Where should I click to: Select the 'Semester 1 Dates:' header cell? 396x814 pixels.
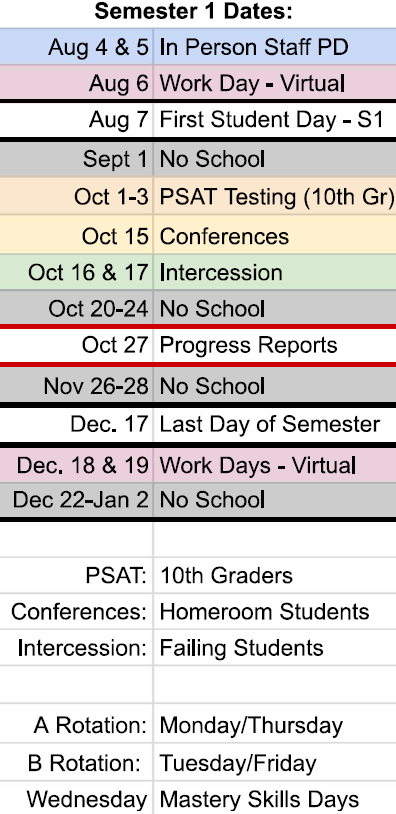[x=198, y=12]
